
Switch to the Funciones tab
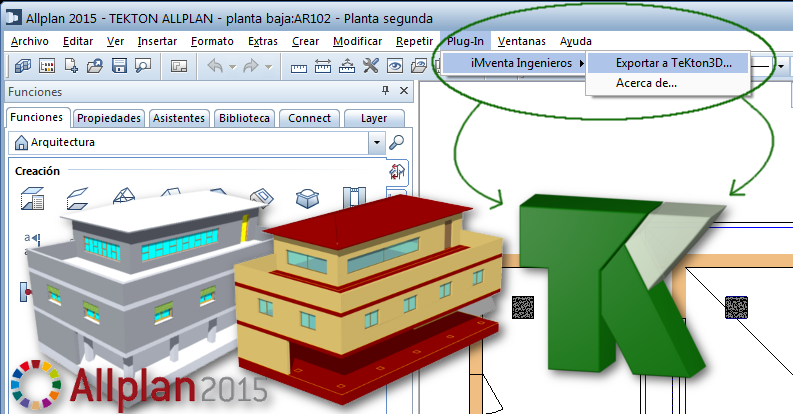coord(37,117)
